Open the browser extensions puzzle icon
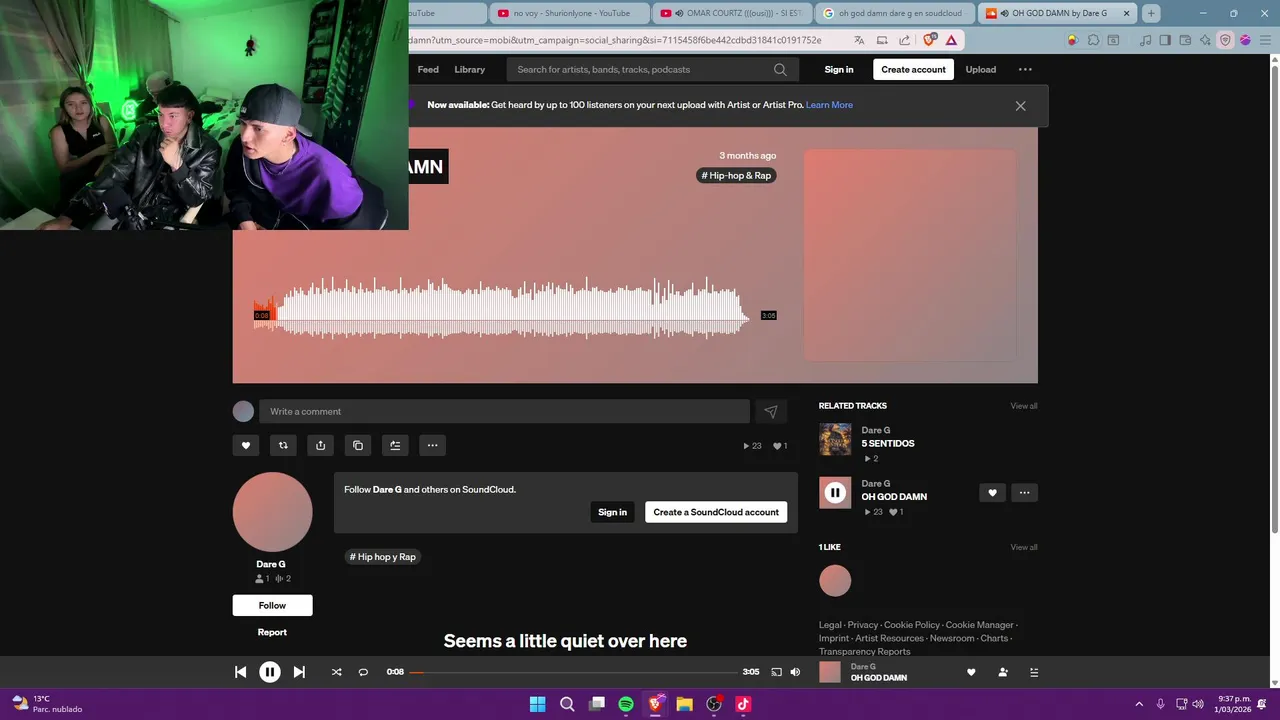 [x=1093, y=40]
